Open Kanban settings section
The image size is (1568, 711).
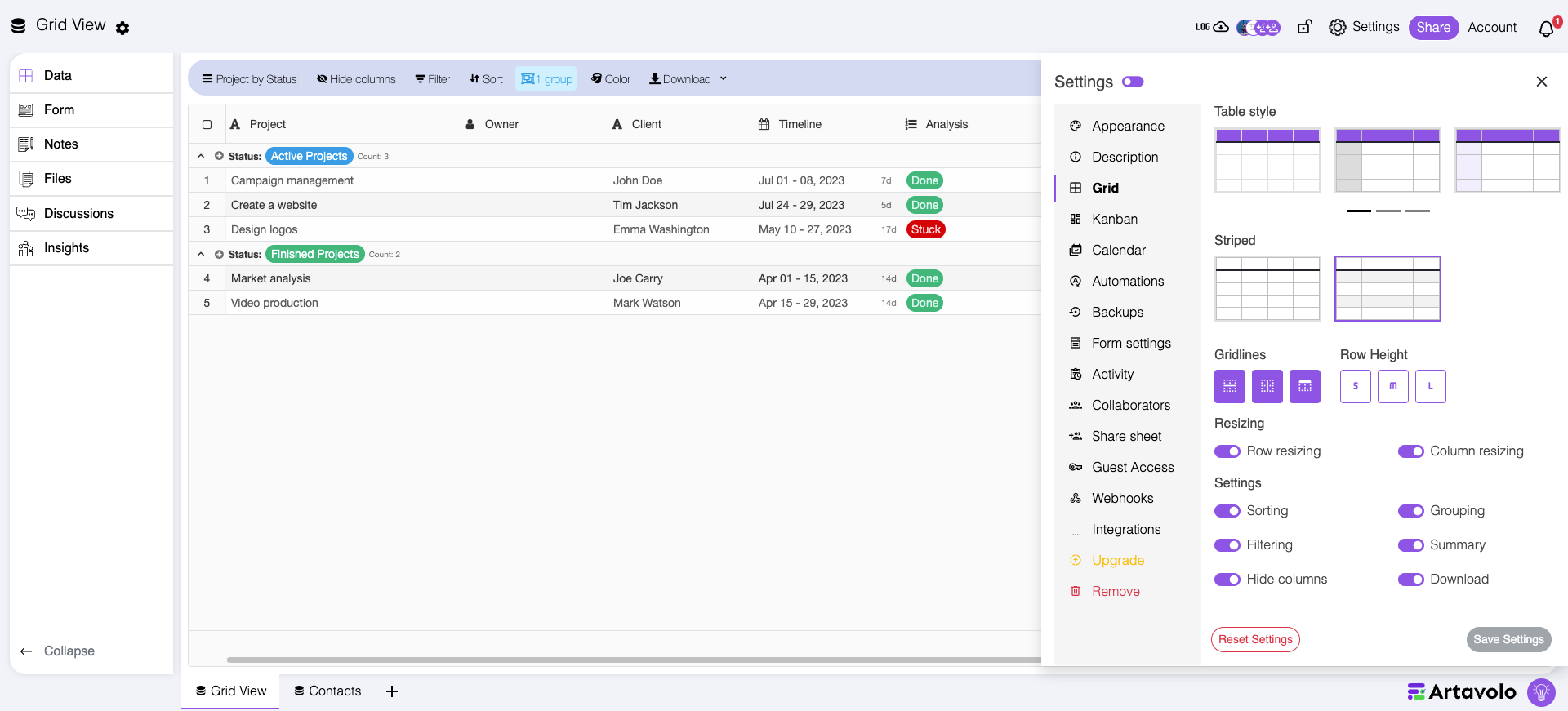[x=1127, y=219]
